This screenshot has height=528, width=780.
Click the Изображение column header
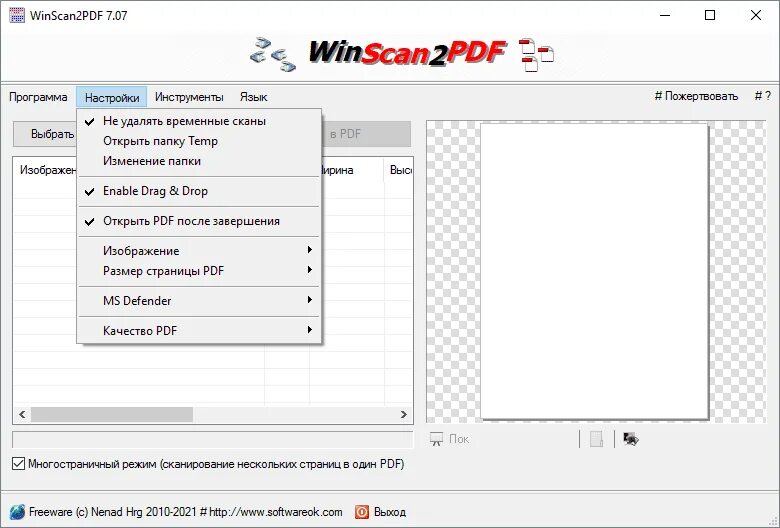click(x=45, y=170)
